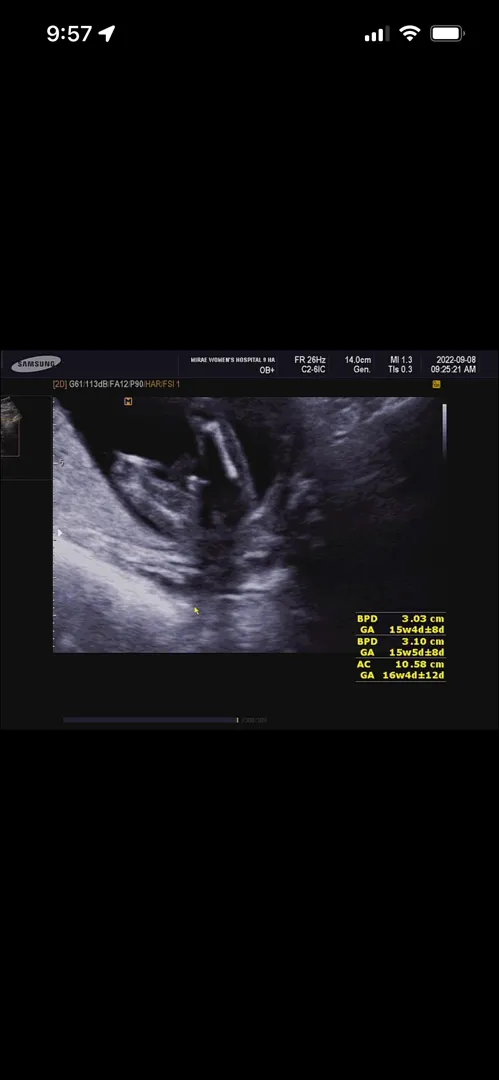This screenshot has height=1080, width=499.
Task: Click the OB+ preset label
Action: (267, 370)
